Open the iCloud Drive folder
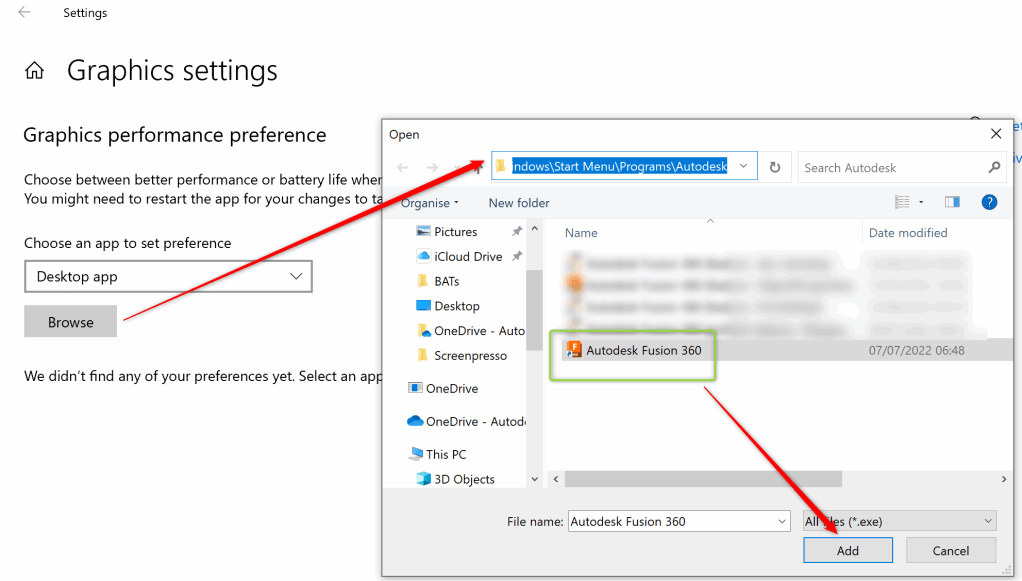The height and width of the screenshot is (581, 1022). click(468, 256)
